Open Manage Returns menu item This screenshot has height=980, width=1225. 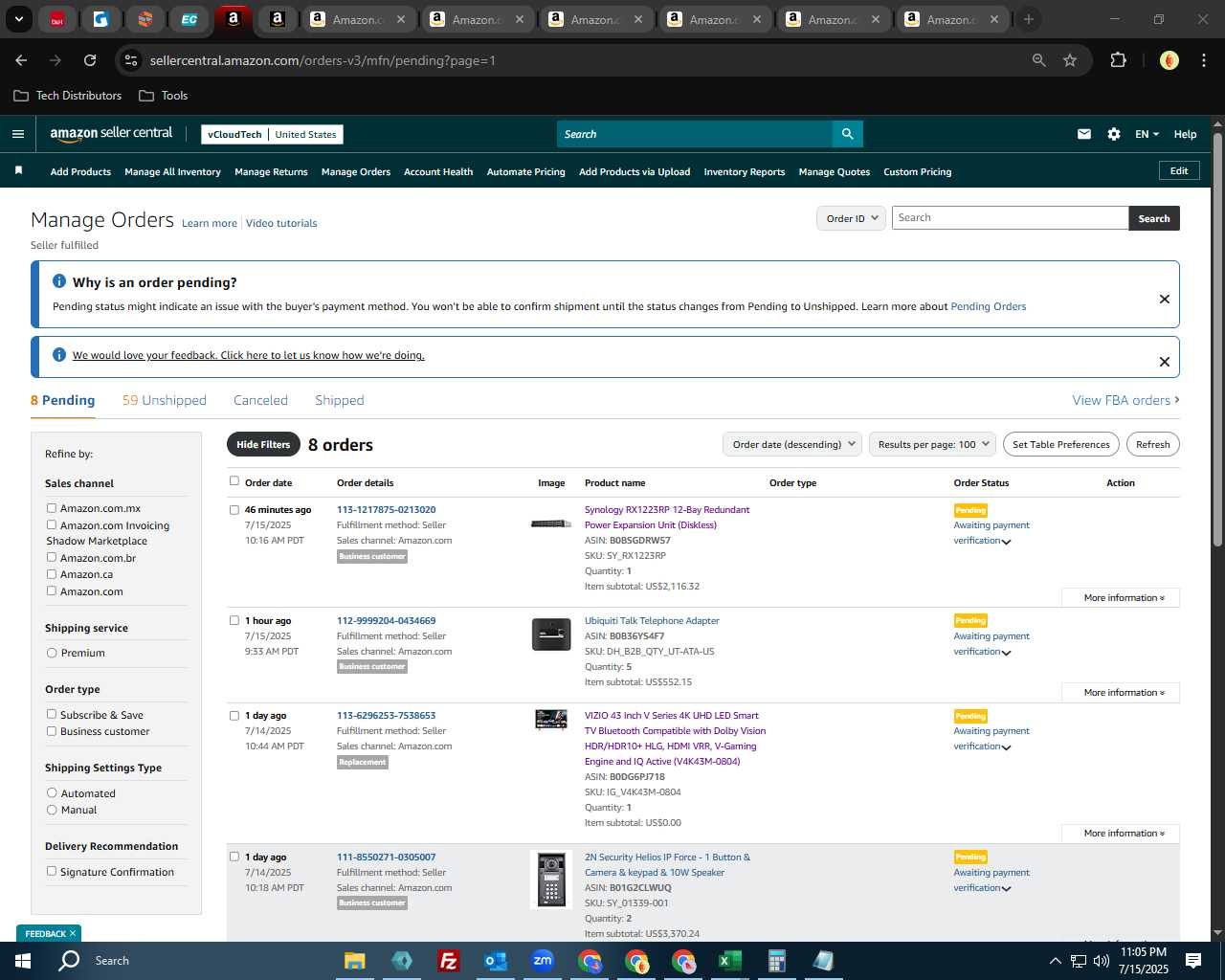tap(271, 171)
